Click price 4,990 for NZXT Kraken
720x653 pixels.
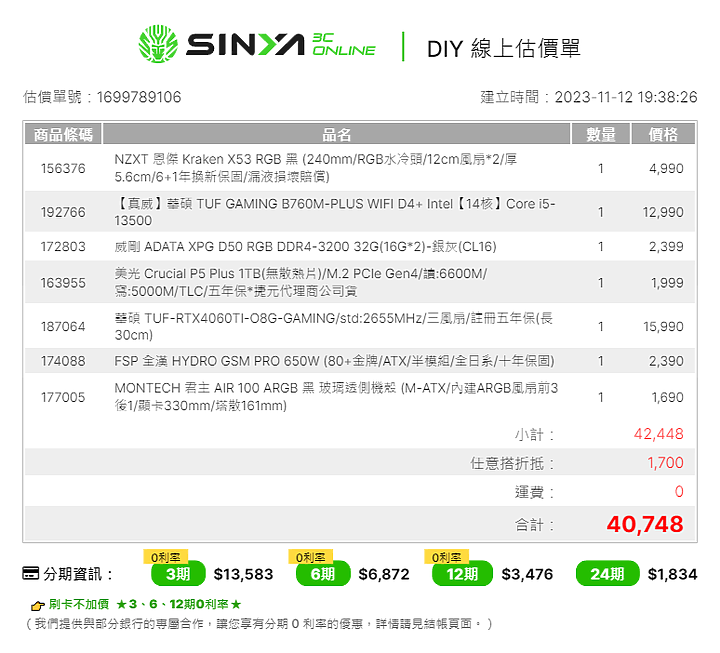click(x=666, y=169)
